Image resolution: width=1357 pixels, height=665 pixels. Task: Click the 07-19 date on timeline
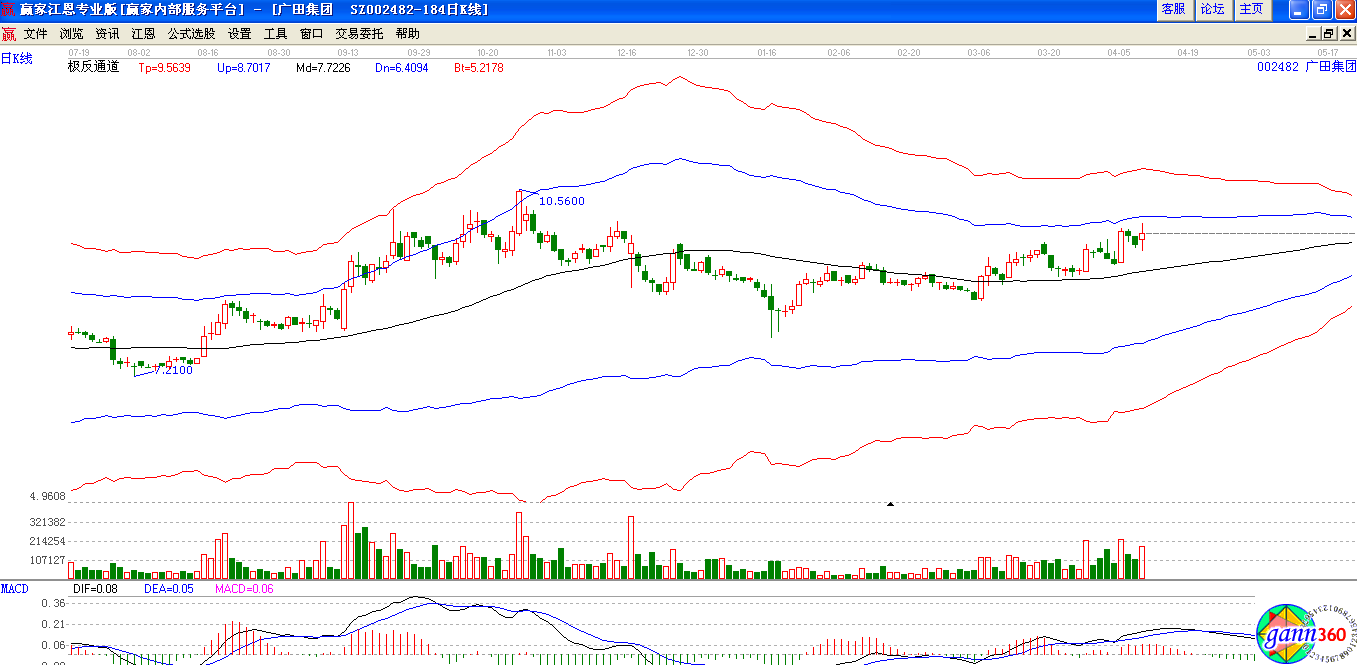click(79, 52)
